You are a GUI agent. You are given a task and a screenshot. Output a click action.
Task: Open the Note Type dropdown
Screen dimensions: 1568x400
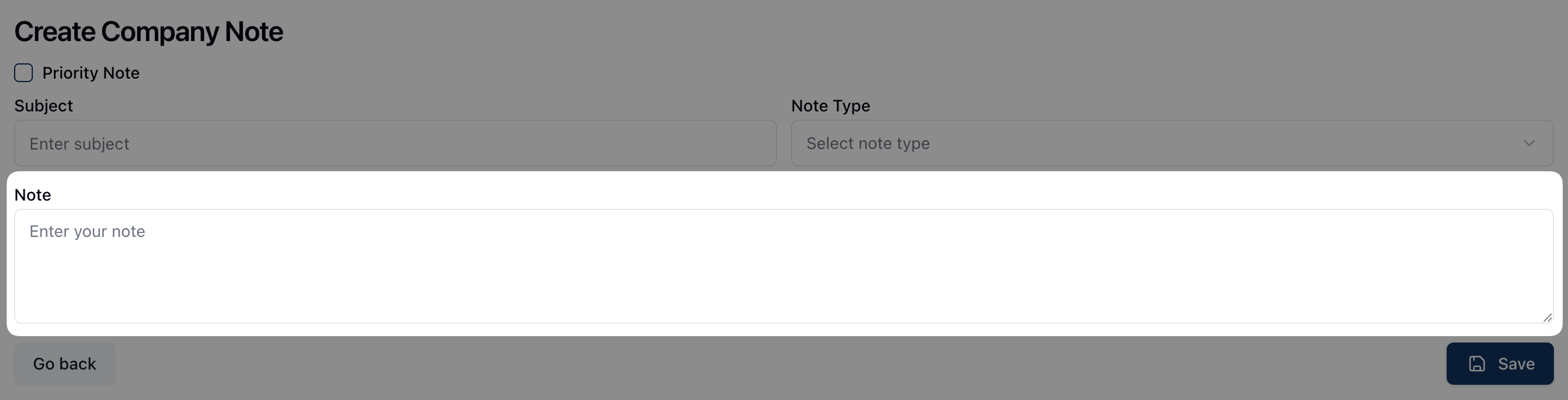pos(1171,143)
